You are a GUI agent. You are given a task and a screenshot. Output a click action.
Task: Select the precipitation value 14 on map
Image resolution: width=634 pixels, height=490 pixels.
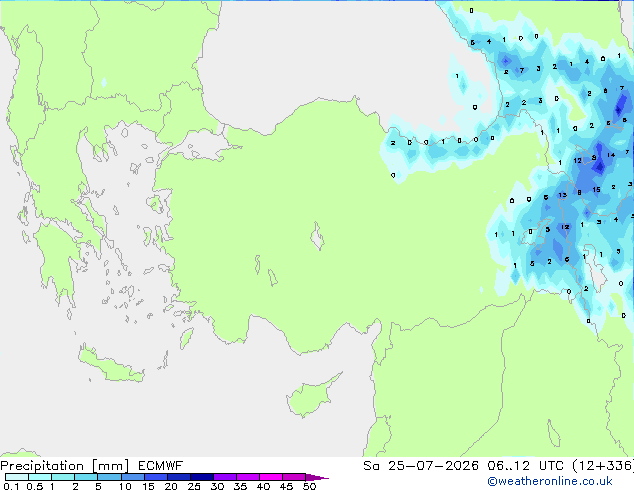click(611, 155)
